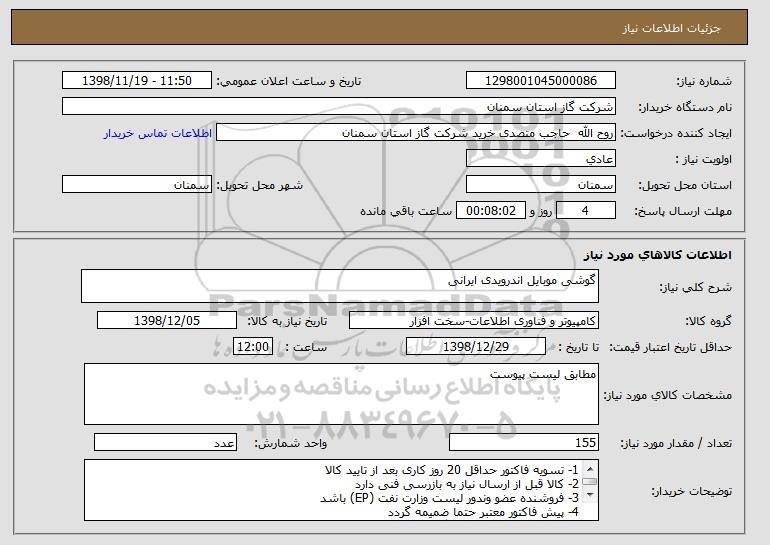Click the request creator field
The width and height of the screenshot is (770, 545).
pyautogui.click(x=416, y=133)
